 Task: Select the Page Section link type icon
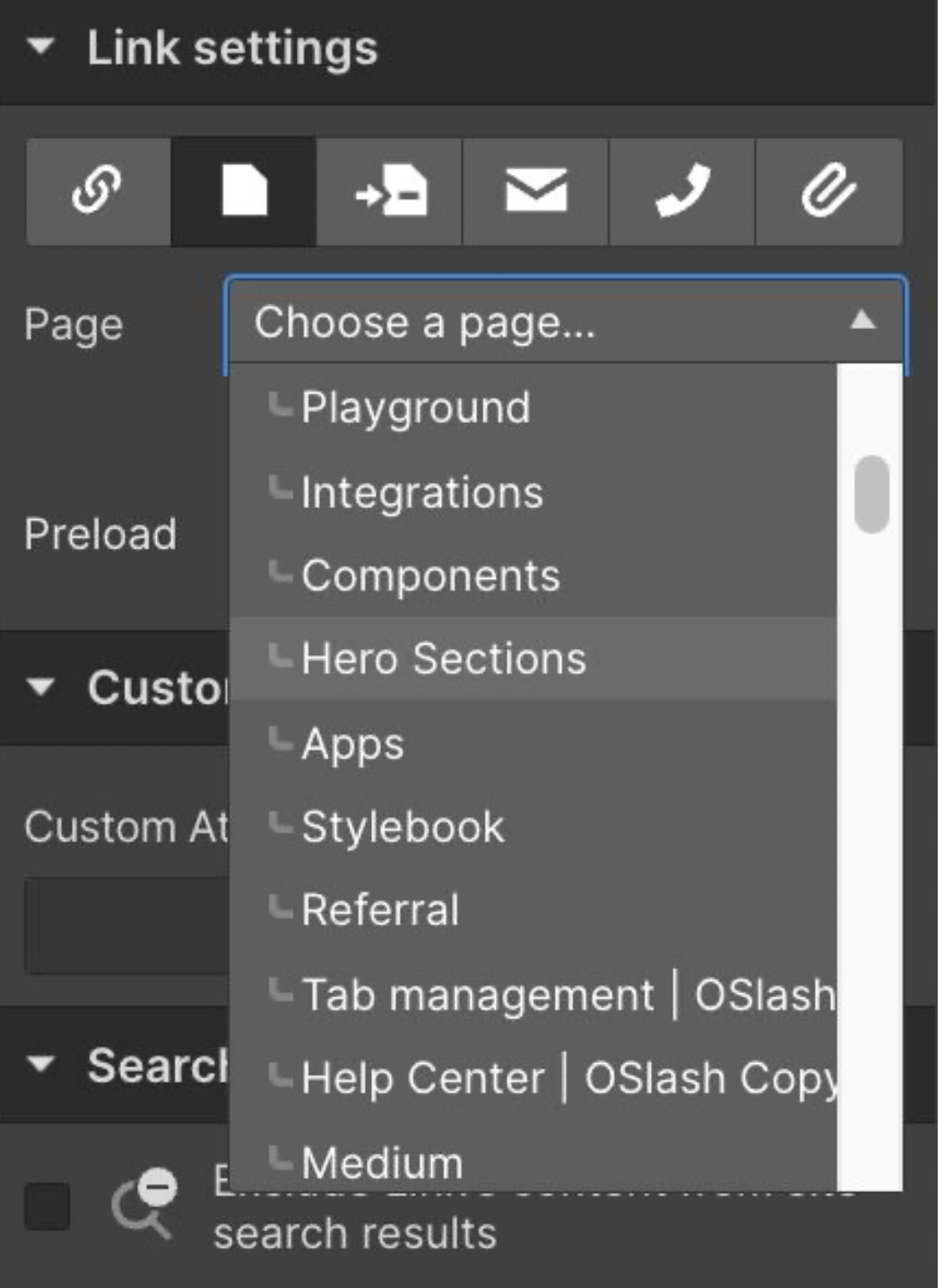[390, 191]
